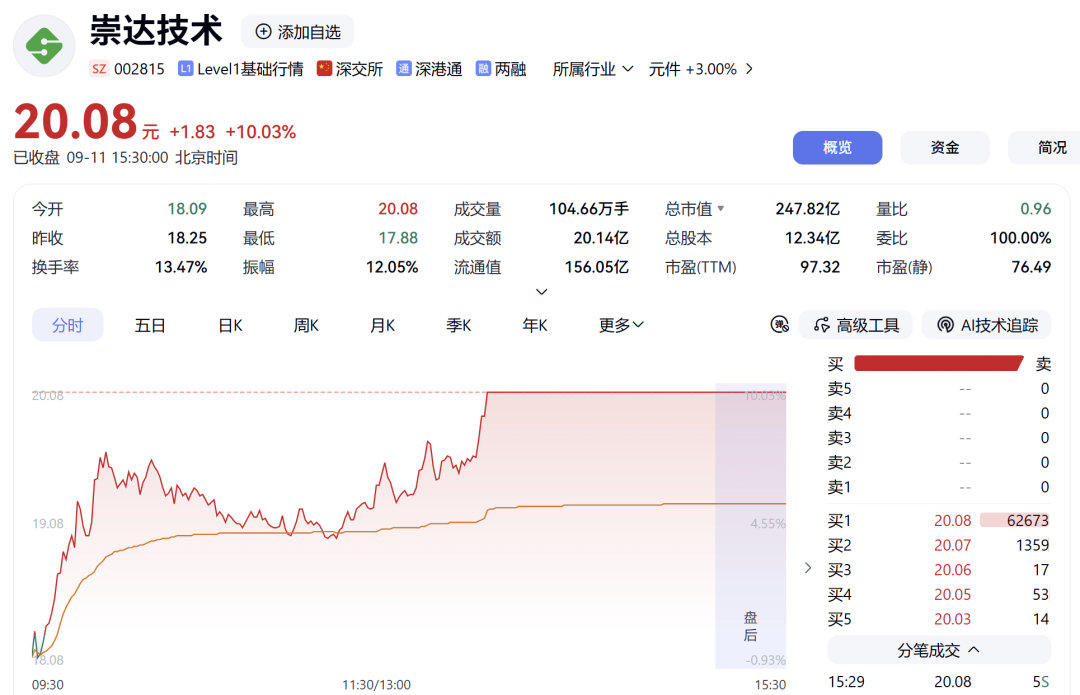1080x695 pixels.
Task: Click the 卖5 order row label
Action: click(x=839, y=388)
